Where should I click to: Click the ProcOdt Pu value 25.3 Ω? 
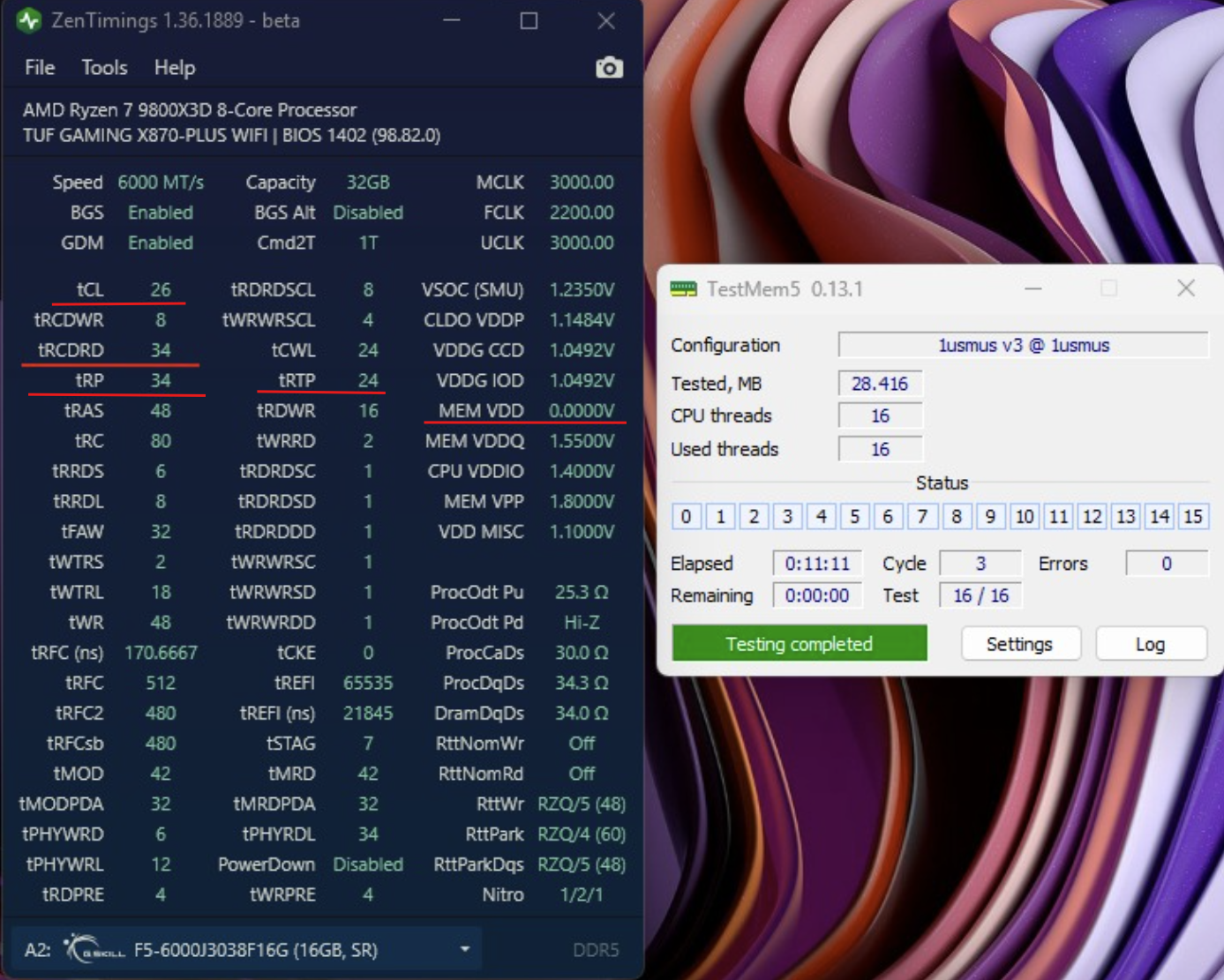tap(582, 592)
